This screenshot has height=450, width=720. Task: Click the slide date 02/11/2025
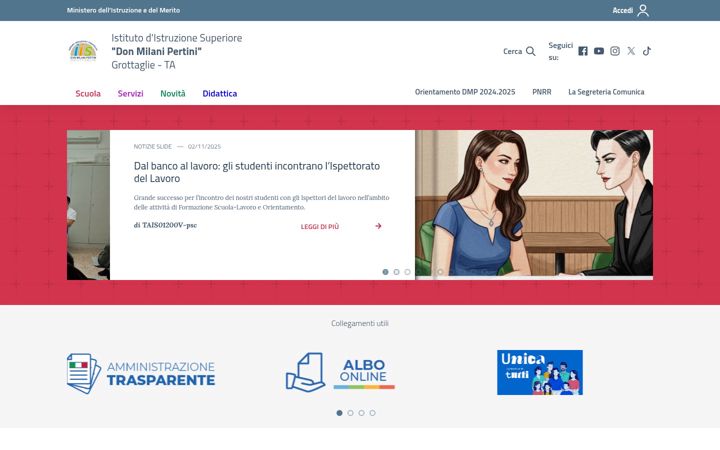[x=204, y=146]
